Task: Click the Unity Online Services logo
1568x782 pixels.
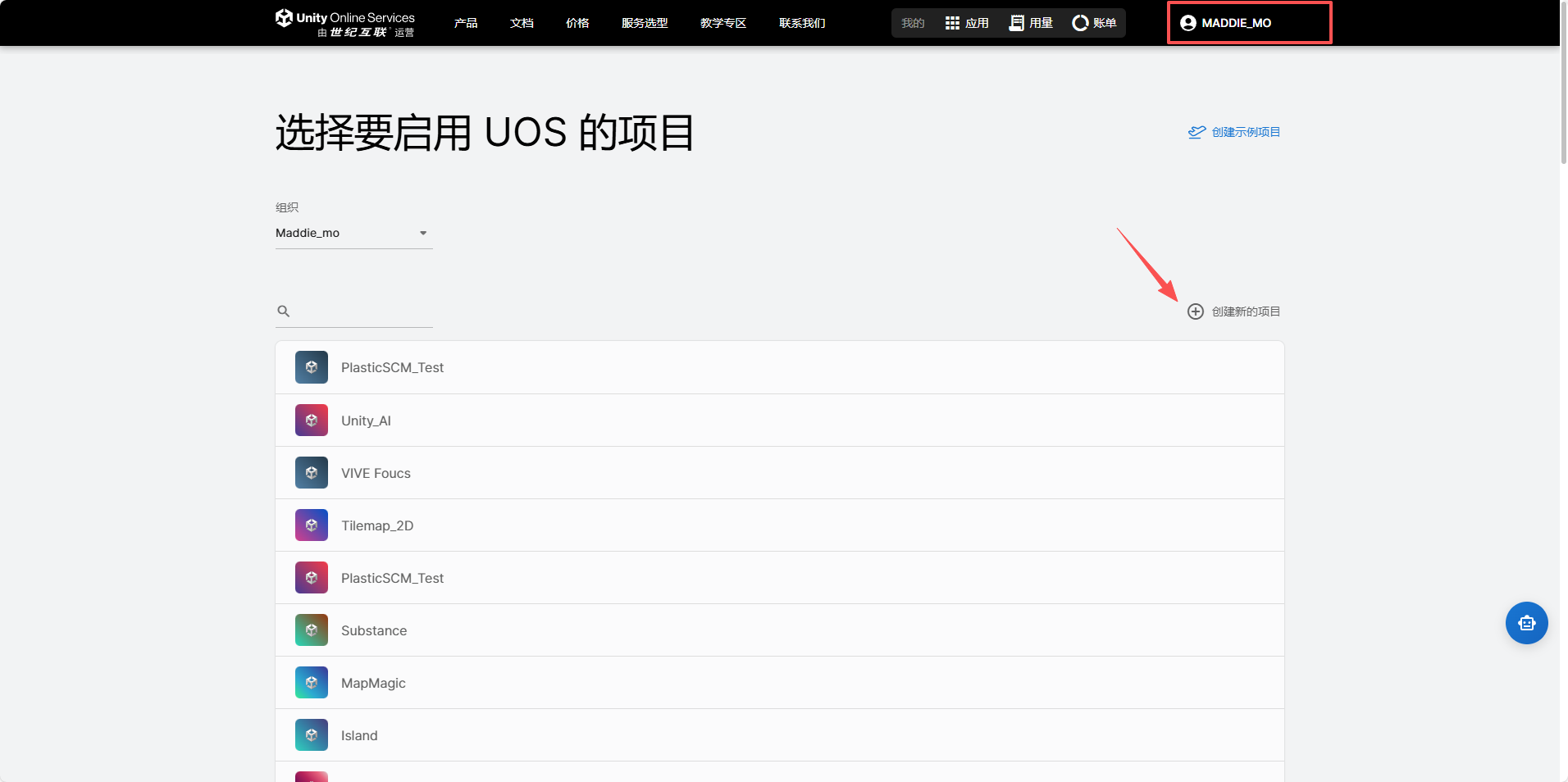Action: pos(344,23)
